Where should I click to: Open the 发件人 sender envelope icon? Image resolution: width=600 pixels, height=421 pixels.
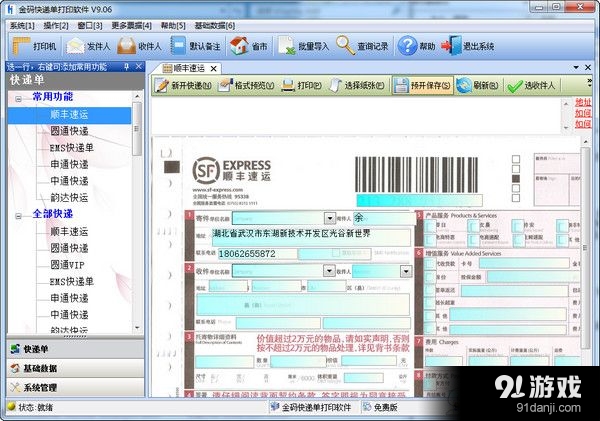pyautogui.click(x=75, y=46)
